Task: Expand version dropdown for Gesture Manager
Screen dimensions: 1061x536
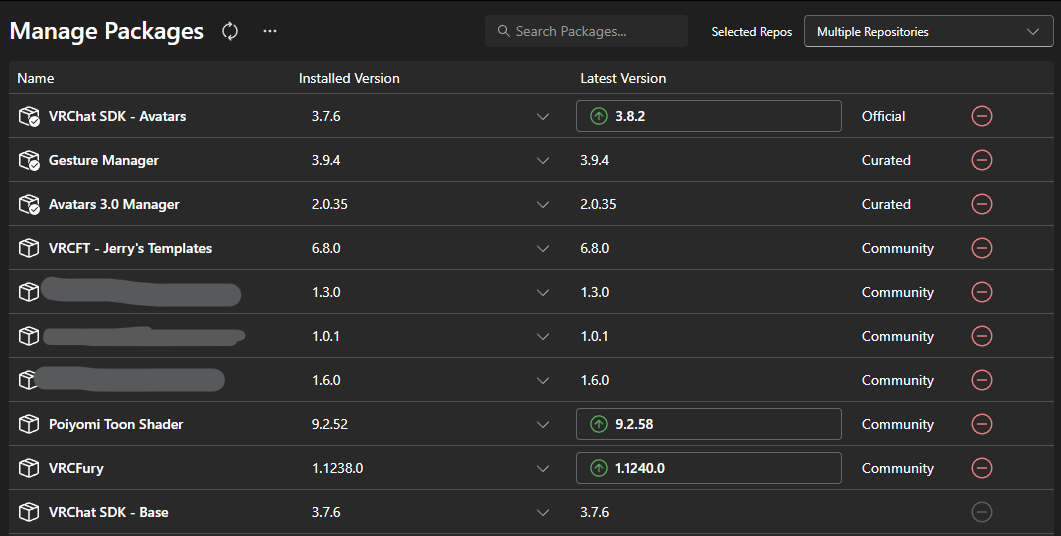Action: click(x=543, y=160)
